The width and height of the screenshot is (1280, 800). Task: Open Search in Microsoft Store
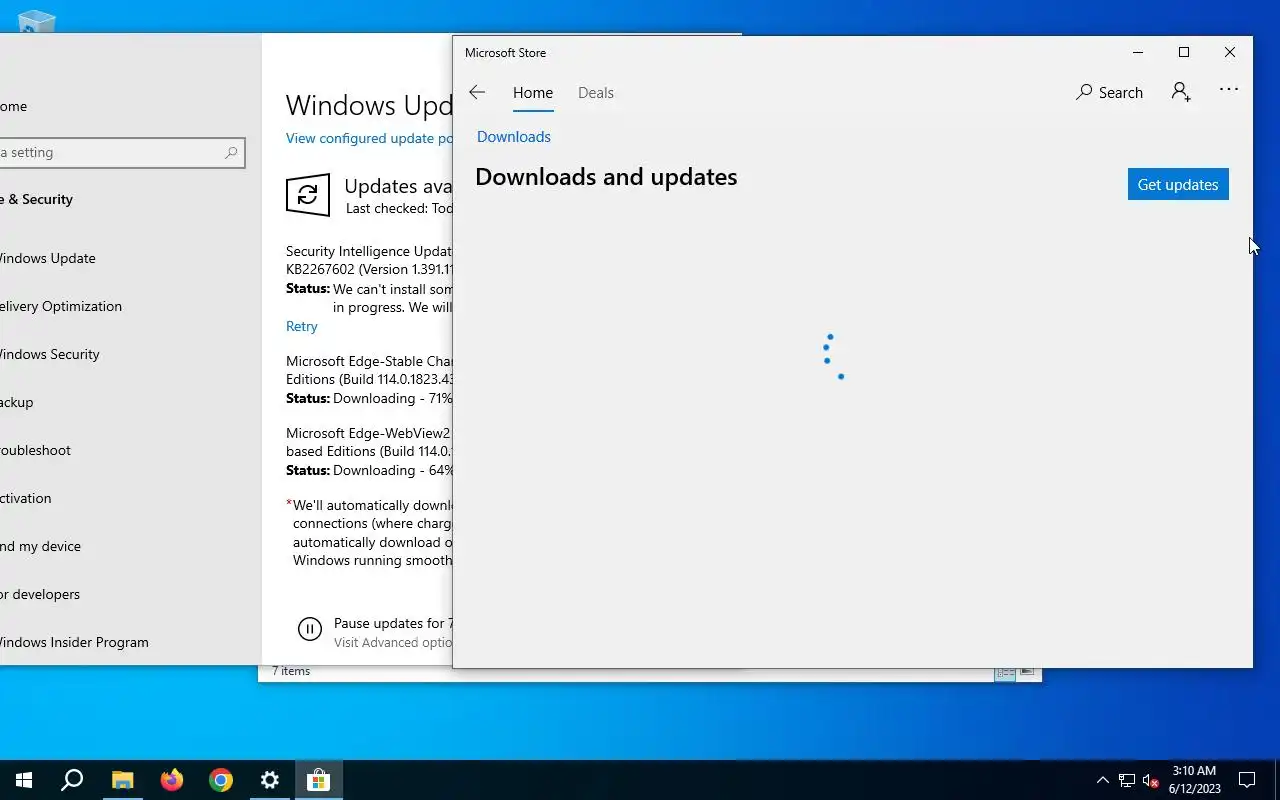click(1109, 92)
